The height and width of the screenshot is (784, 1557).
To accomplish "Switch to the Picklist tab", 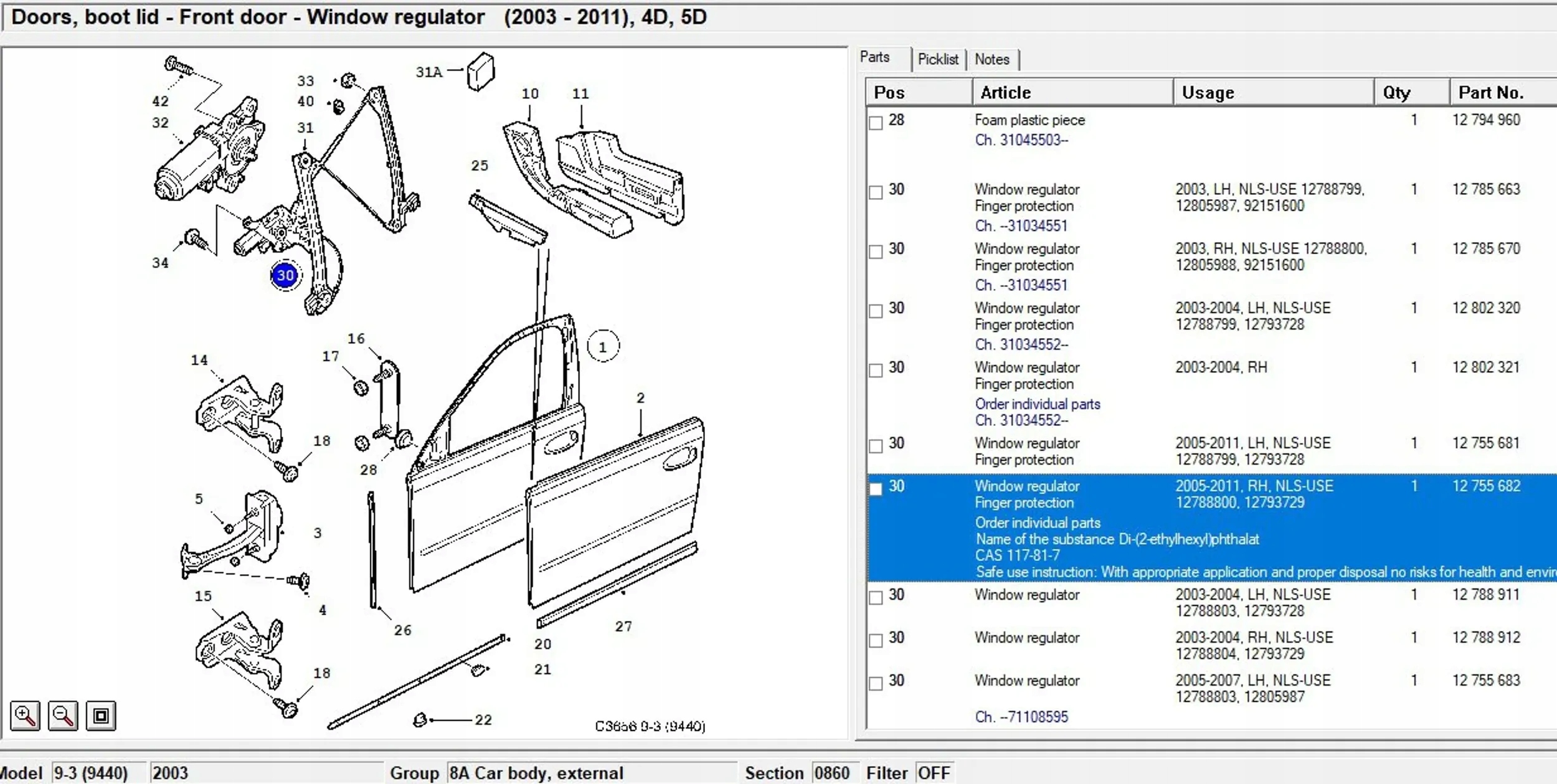I will 937,59.
